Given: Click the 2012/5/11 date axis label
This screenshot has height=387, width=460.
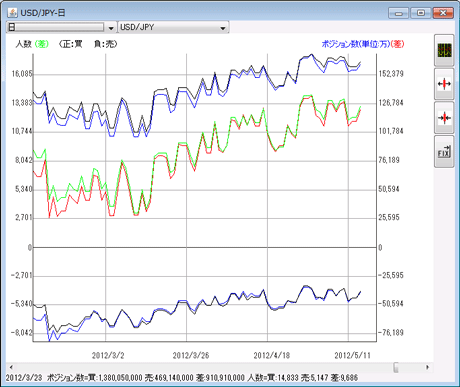Looking at the screenshot, I should (352, 355).
